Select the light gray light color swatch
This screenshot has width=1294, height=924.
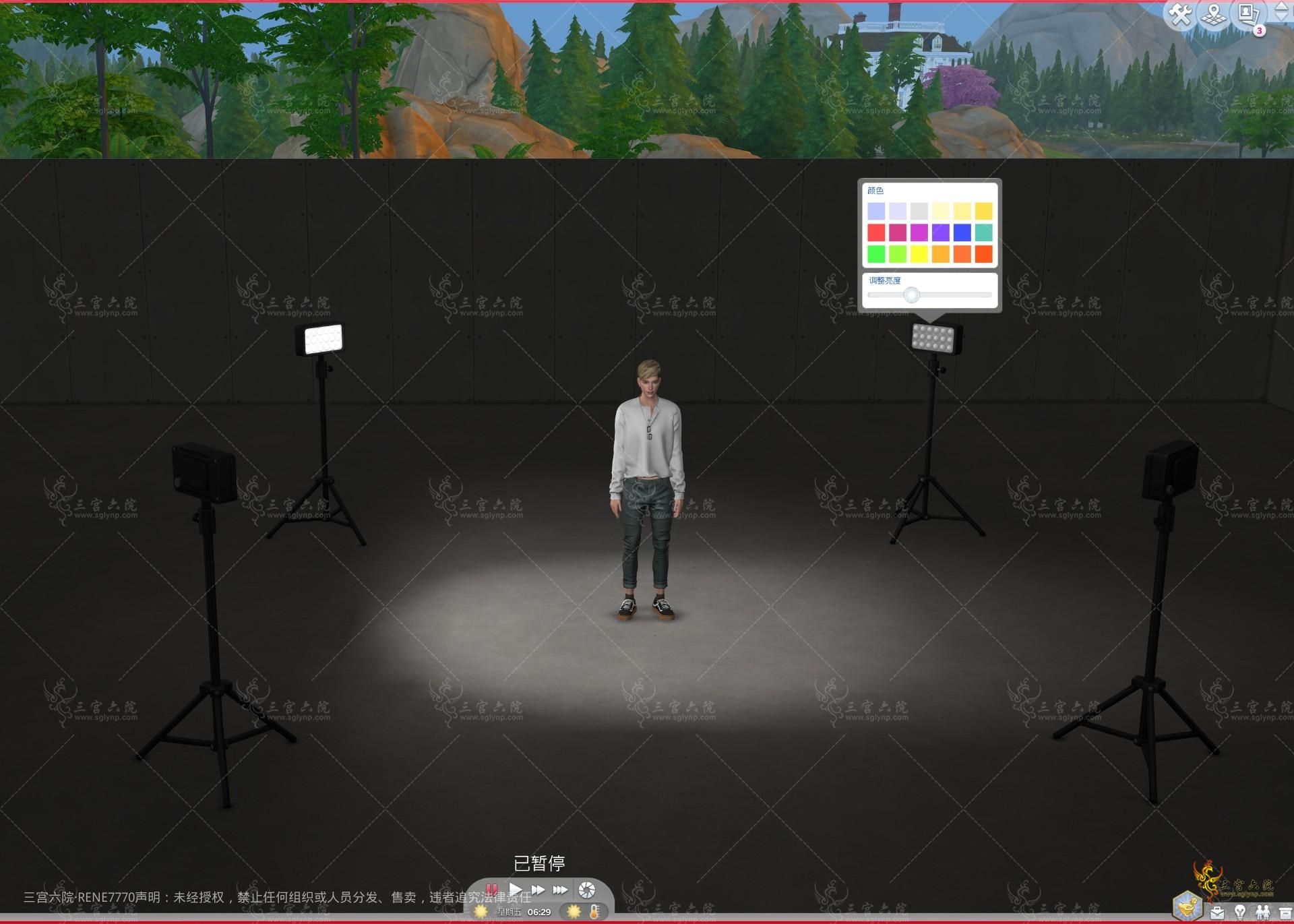tap(919, 211)
